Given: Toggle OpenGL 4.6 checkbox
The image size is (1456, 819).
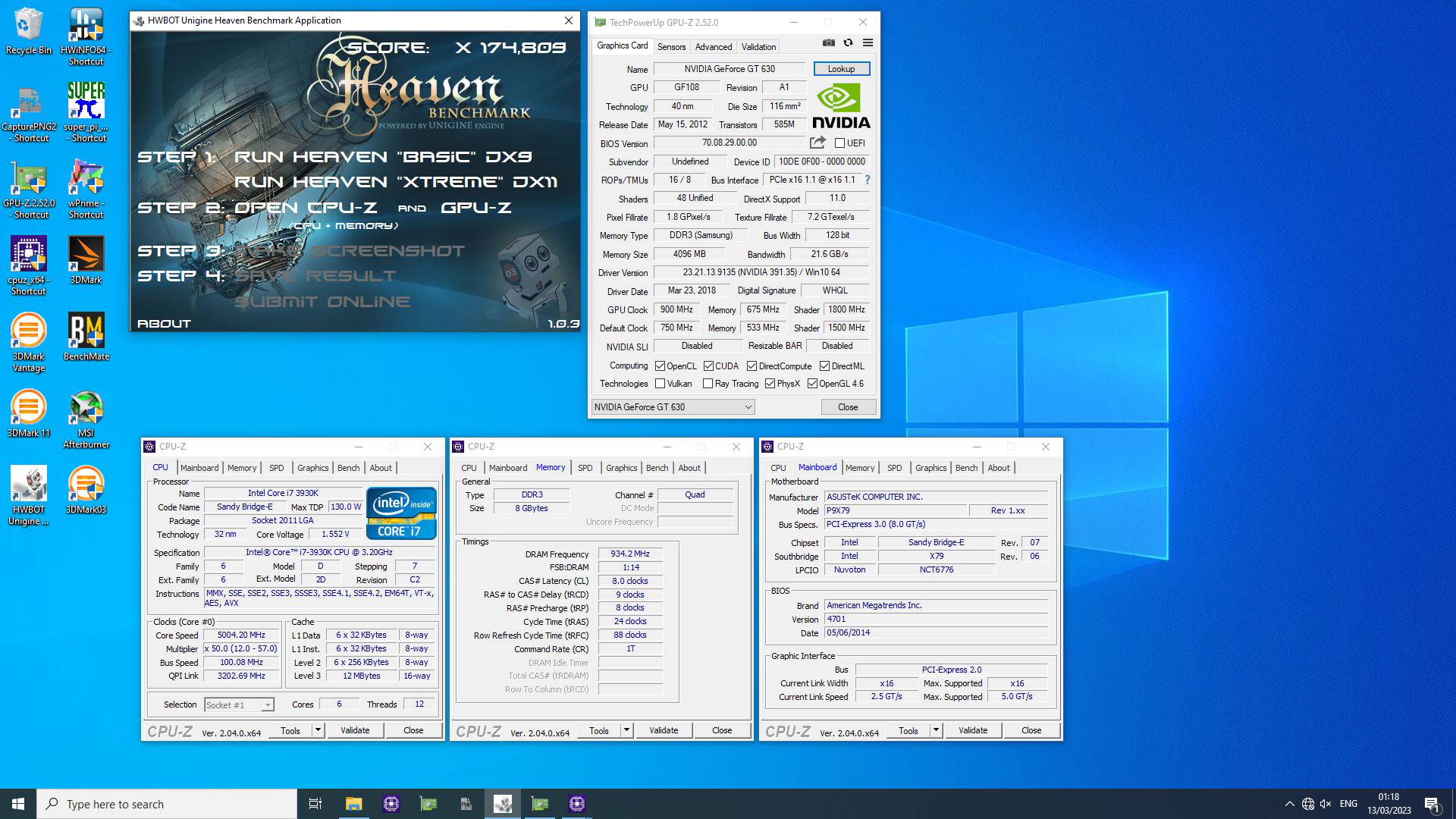Looking at the screenshot, I should coord(812,384).
